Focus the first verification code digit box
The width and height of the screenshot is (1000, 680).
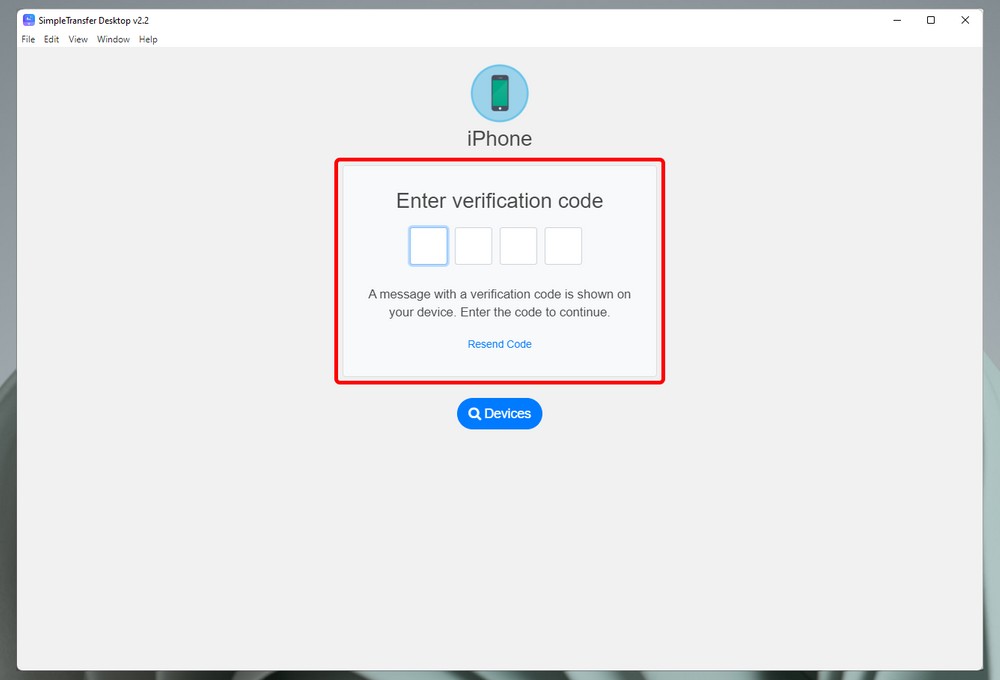pyautogui.click(x=429, y=246)
